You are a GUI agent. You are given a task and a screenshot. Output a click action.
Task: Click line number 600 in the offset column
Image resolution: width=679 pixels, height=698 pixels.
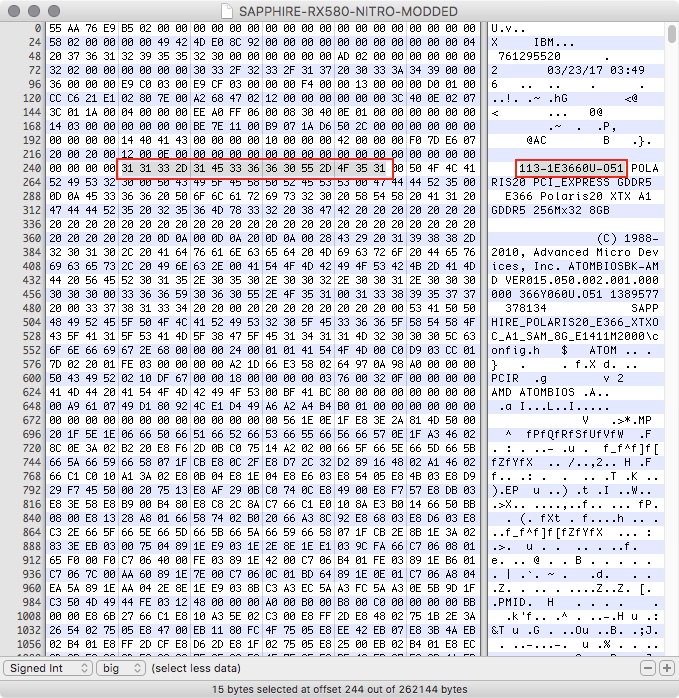(32, 378)
